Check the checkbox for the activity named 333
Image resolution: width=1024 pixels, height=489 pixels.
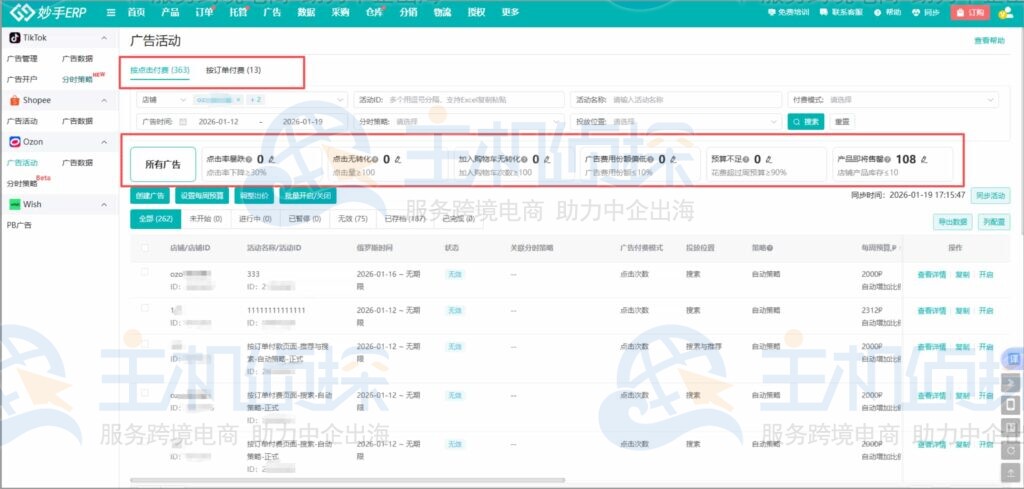tap(145, 273)
